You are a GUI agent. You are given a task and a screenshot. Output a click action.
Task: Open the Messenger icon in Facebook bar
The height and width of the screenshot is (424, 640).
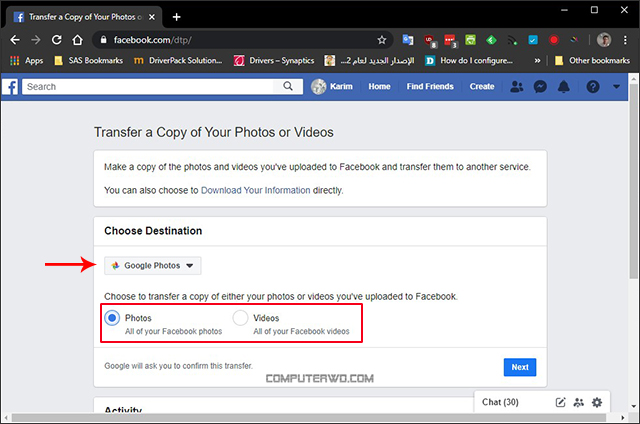tap(540, 87)
